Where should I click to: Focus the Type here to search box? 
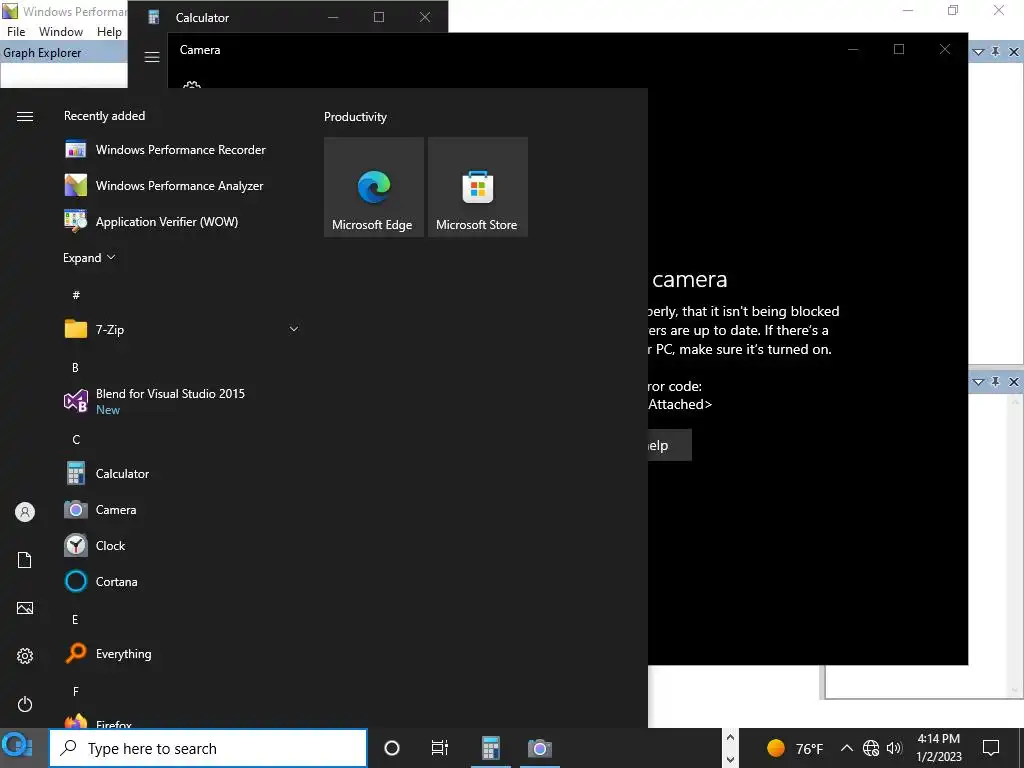coord(208,748)
